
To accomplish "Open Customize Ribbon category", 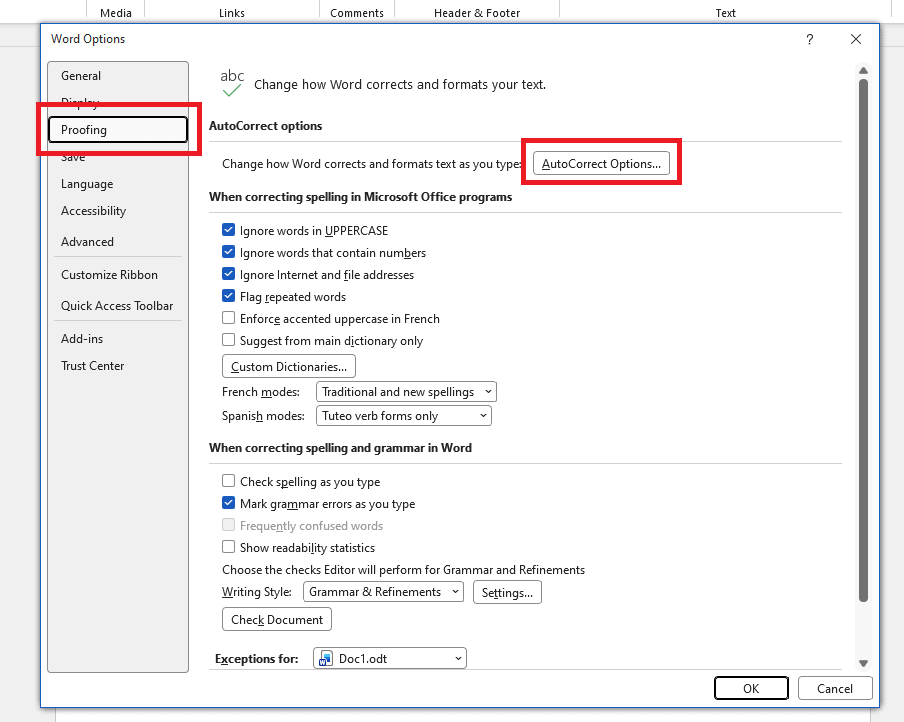I will 110,275.
